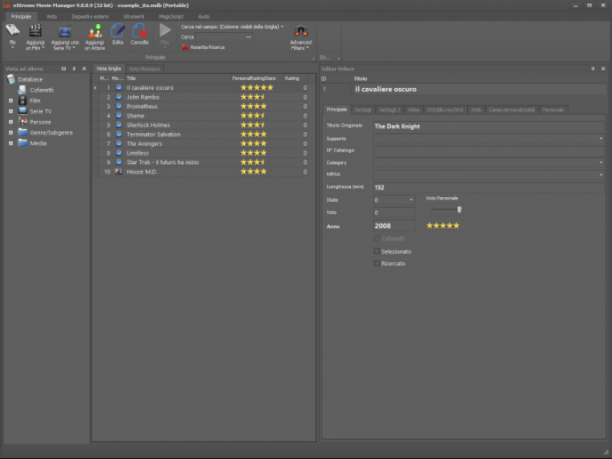Open the Strumenti ribbon tab
Viewport: 612px width, 459px height.
133,16
